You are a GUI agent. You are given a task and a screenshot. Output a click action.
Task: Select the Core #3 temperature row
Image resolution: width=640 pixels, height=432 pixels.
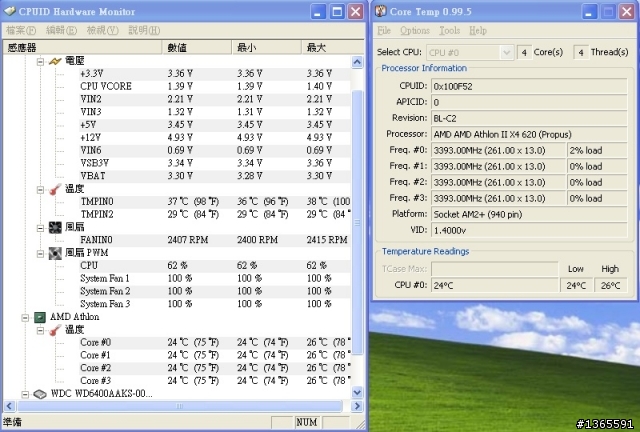click(215, 381)
